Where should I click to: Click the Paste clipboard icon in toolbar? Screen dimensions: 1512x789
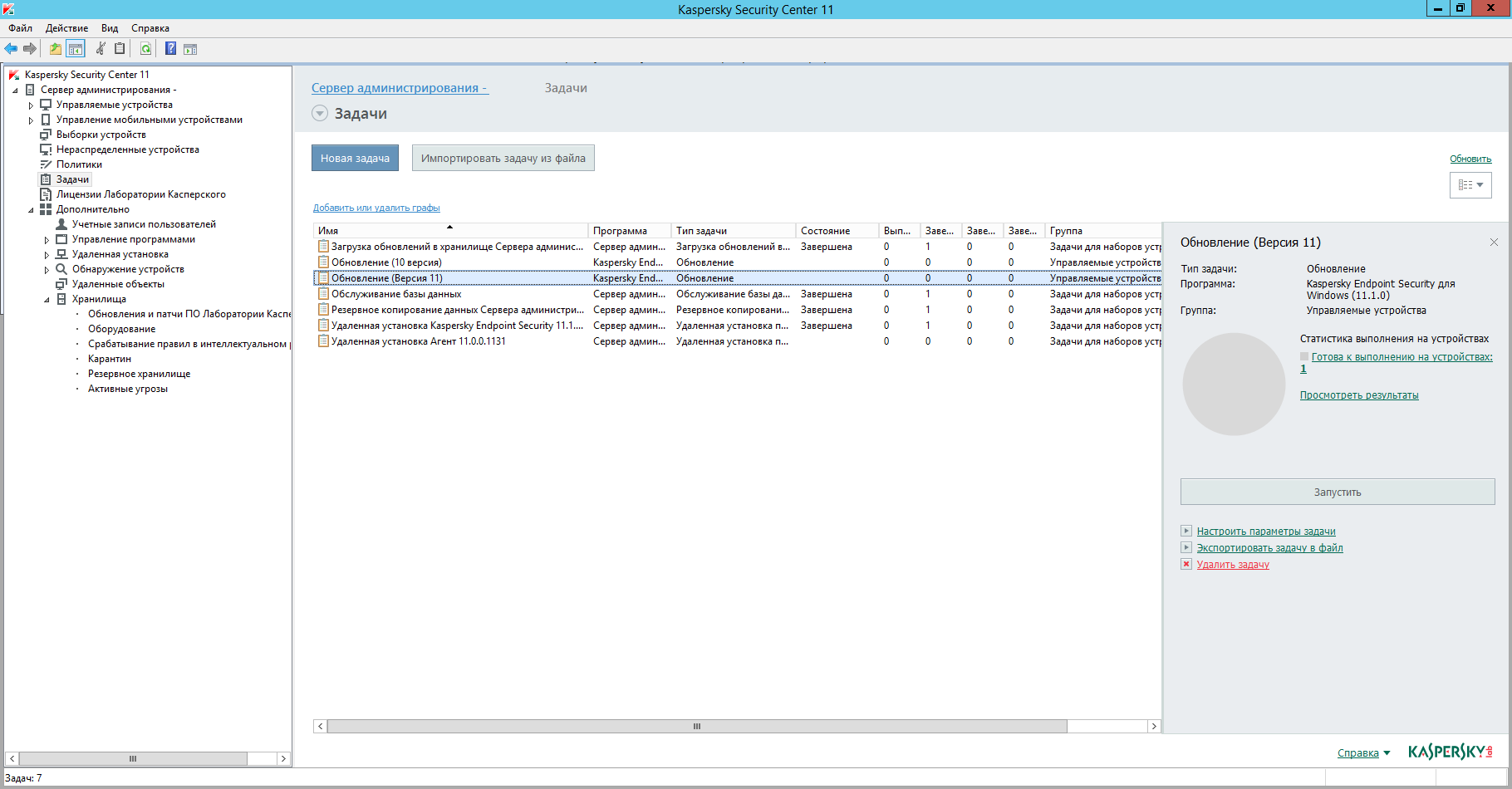(120, 49)
